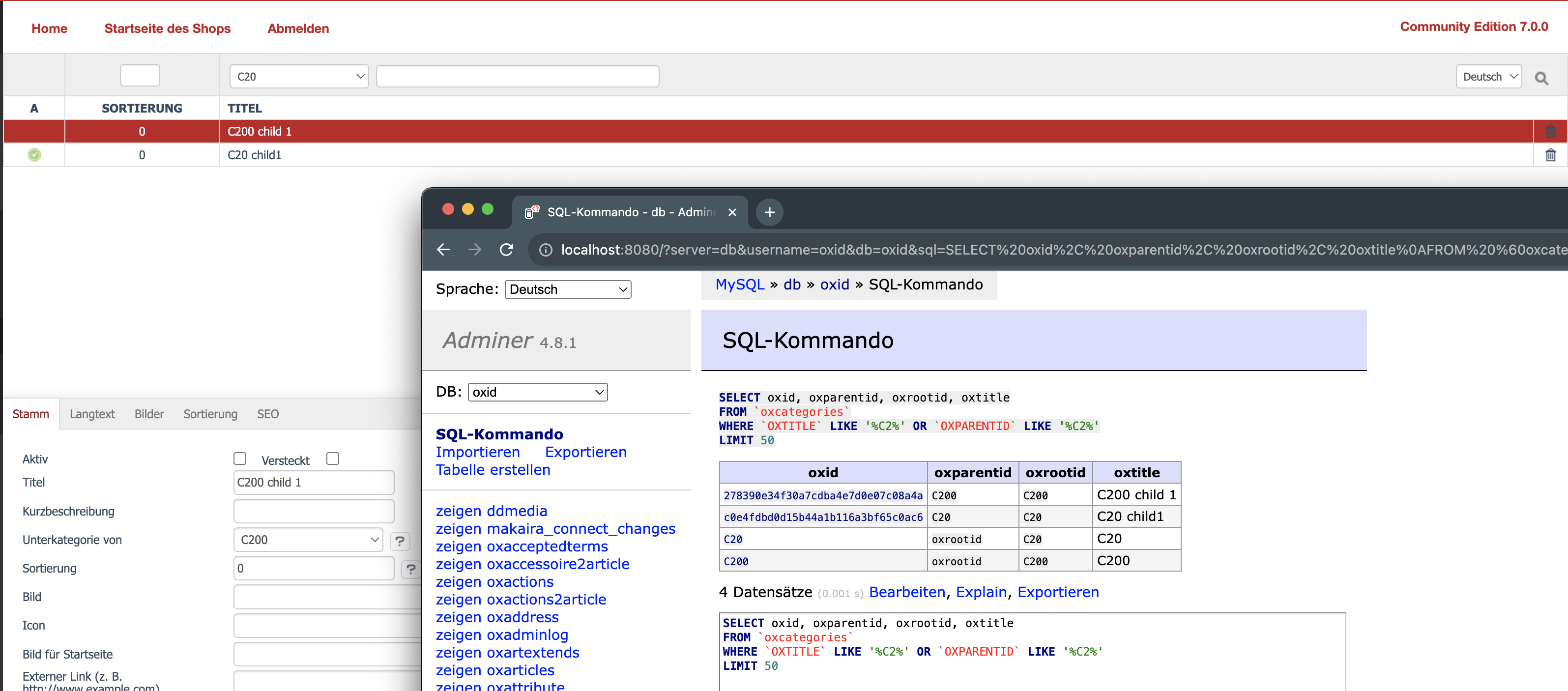Viewport: 1568px width, 691px height.
Task: Open help for Unterkategorie von
Action: click(x=400, y=541)
